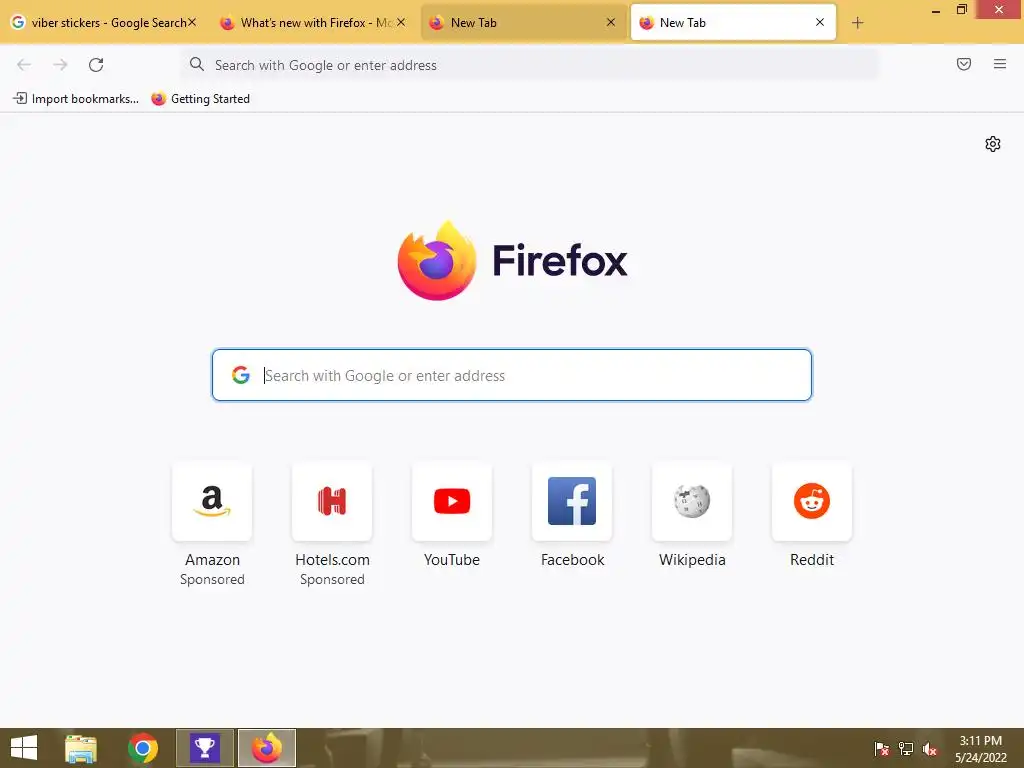Close the viber stickers tab
The height and width of the screenshot is (768, 1024).
pyautogui.click(x=192, y=22)
